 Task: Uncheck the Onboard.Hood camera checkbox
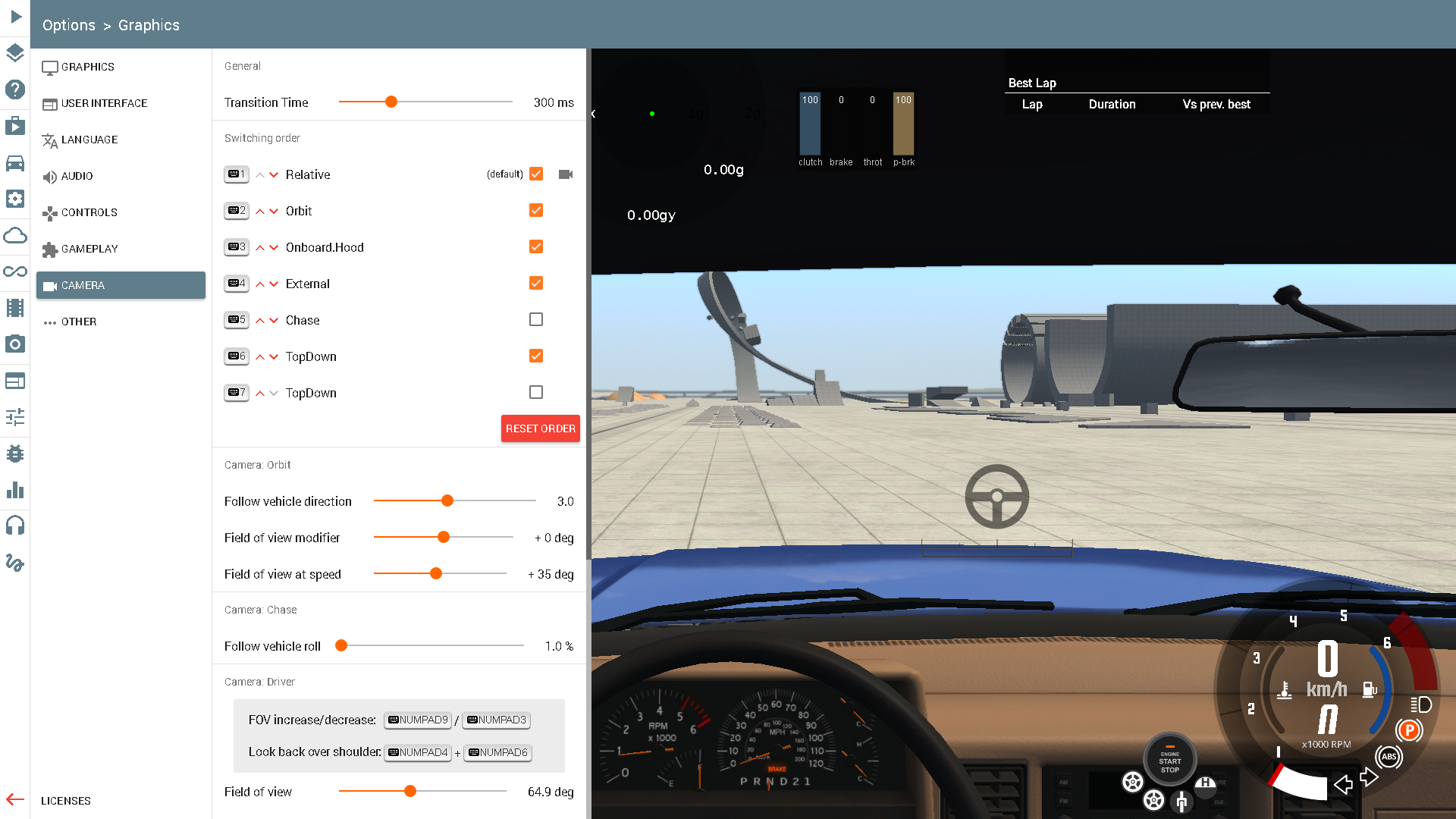(536, 246)
